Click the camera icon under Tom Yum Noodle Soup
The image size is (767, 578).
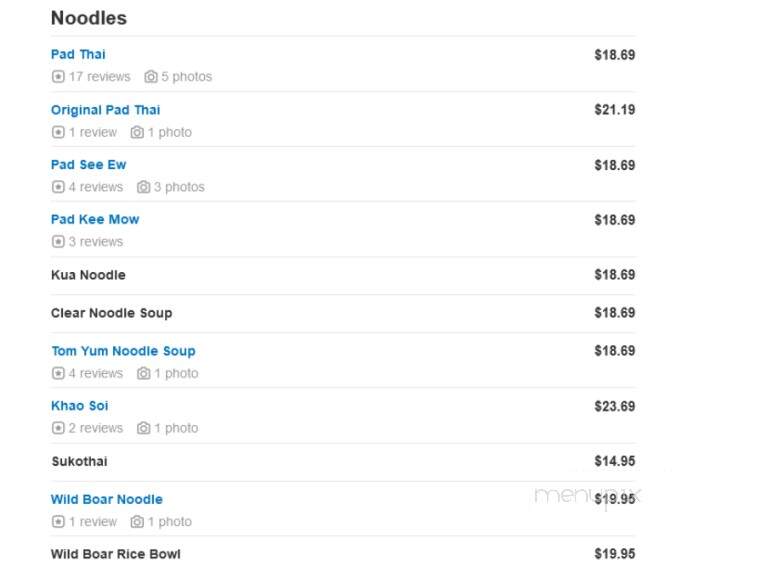pos(143,374)
